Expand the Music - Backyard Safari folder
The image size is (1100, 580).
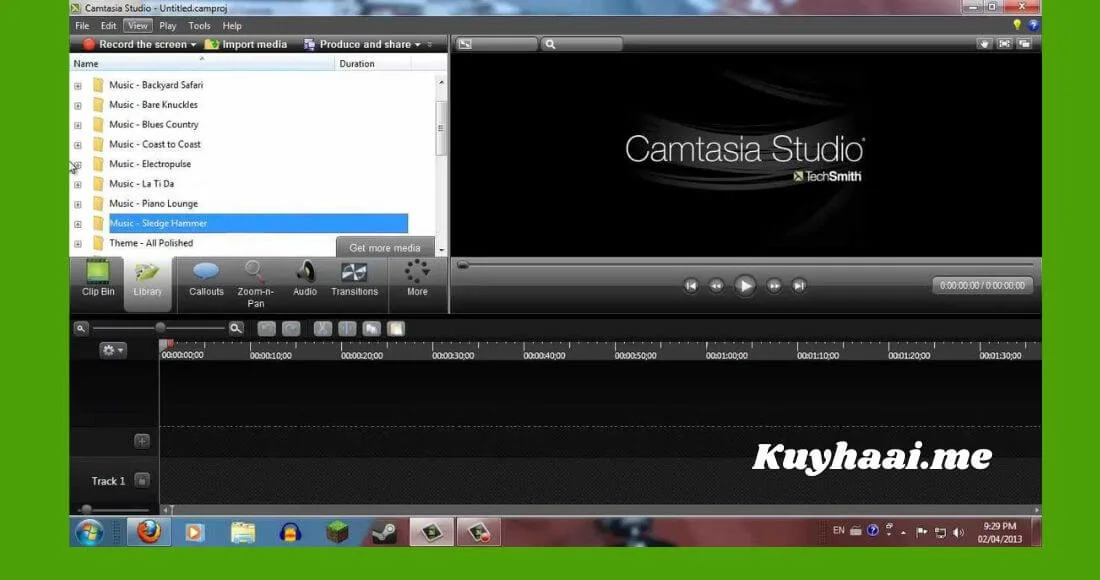78,86
